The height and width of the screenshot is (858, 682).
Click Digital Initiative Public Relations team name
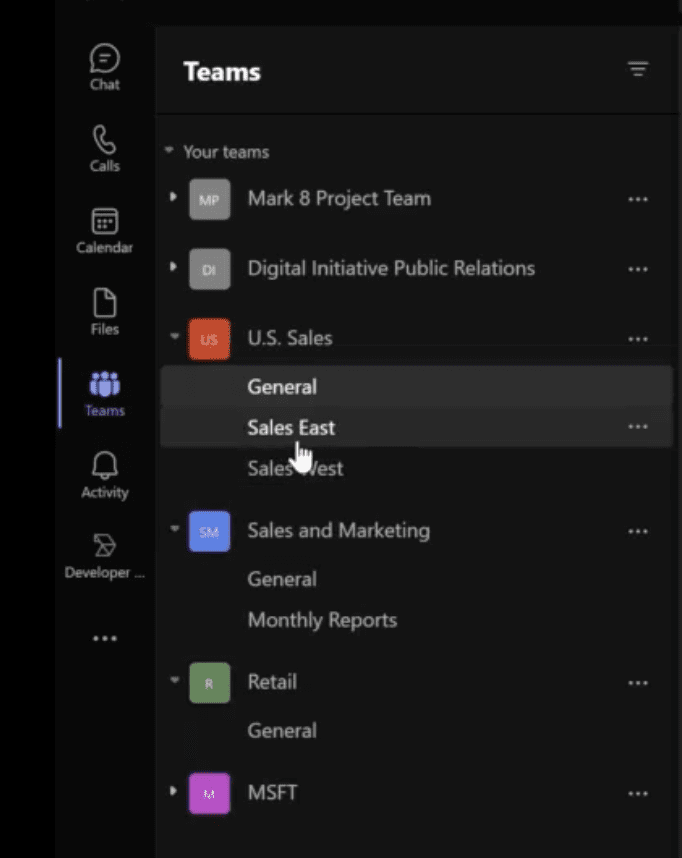pos(391,269)
